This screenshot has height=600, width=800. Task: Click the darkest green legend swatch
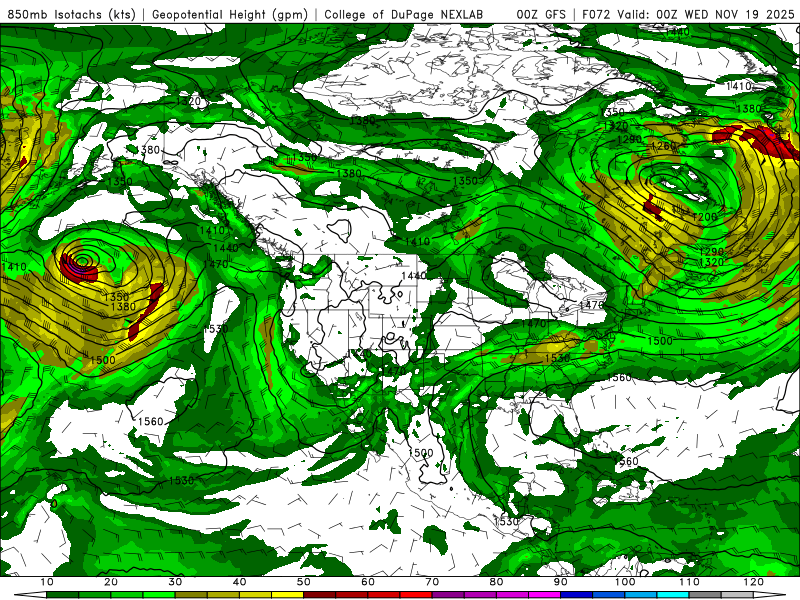tap(62, 595)
